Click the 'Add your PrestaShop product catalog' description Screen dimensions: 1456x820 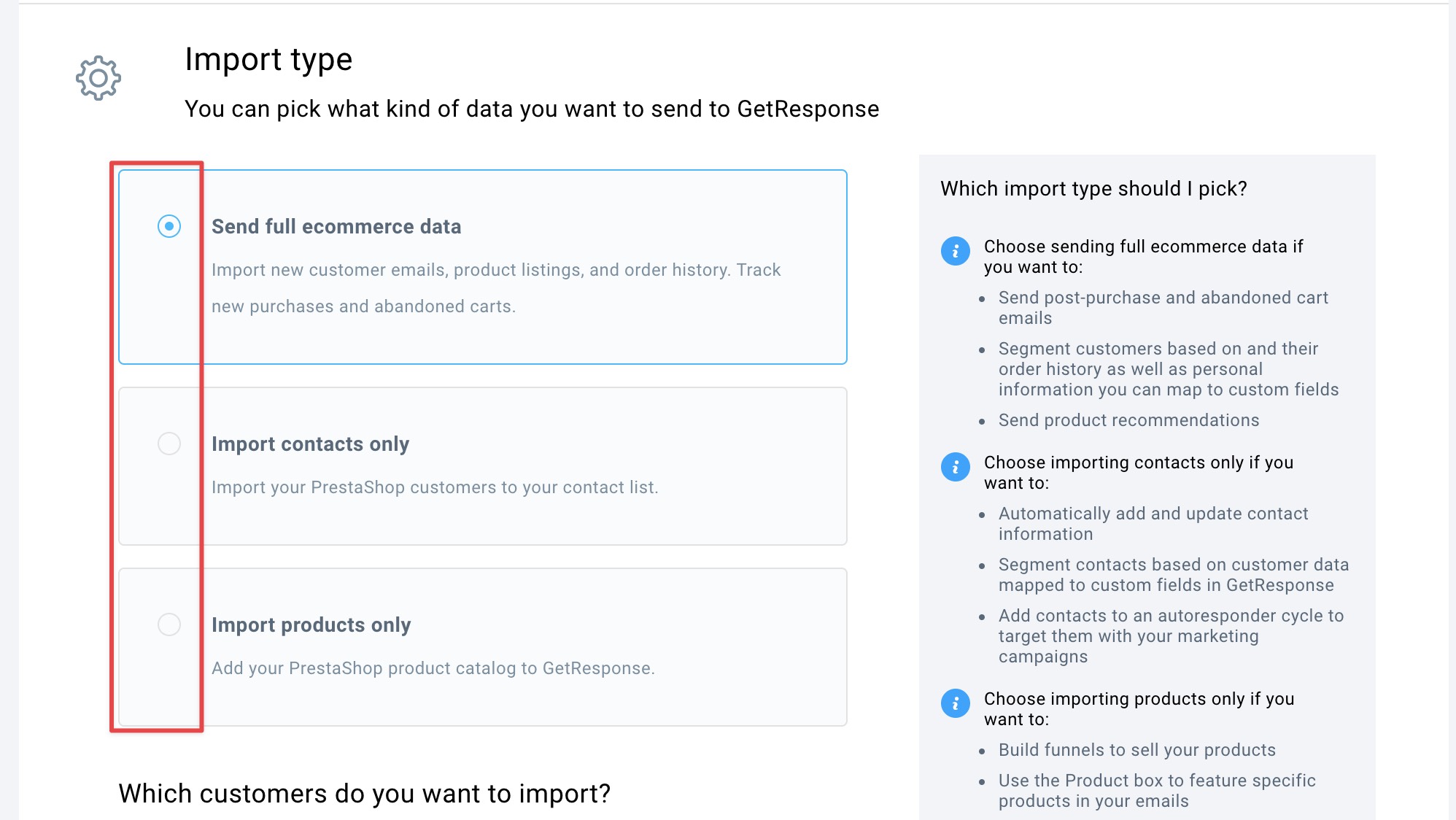click(x=433, y=668)
